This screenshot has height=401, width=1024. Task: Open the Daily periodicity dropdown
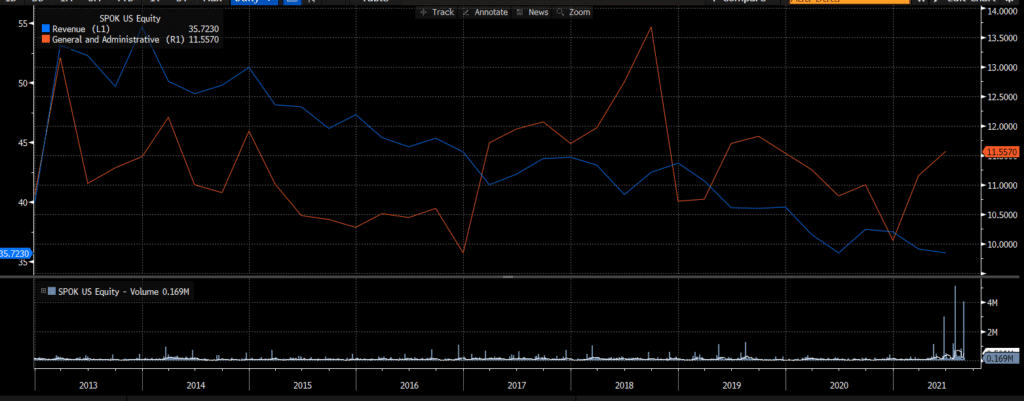[x=254, y=2]
